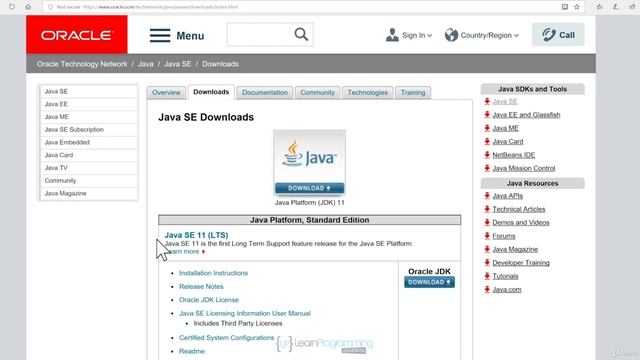Switch to the Technologies tab
This screenshot has width=640, height=360.
(x=367, y=93)
